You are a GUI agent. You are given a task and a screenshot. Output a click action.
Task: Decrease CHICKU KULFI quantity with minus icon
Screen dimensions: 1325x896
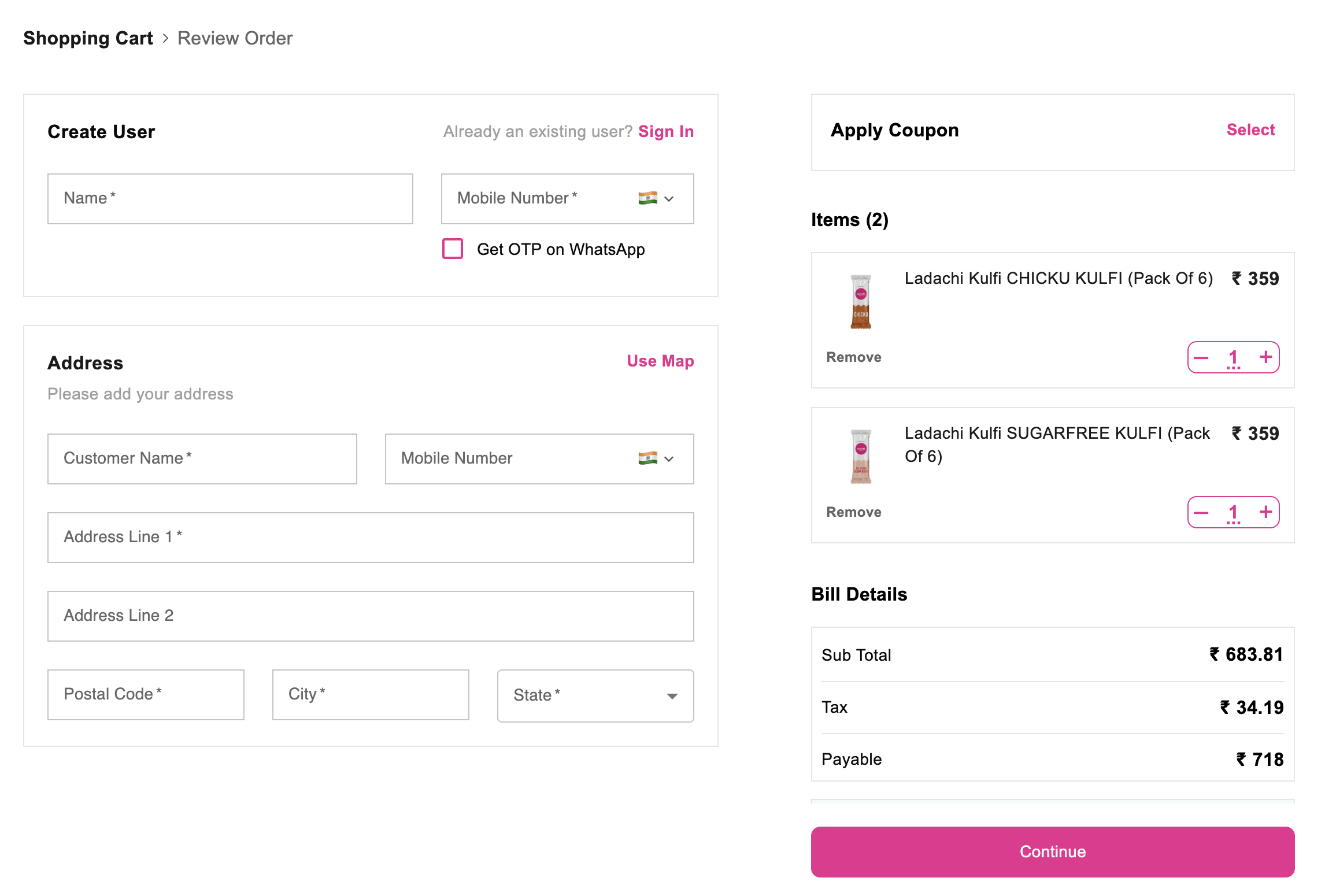[1202, 358]
